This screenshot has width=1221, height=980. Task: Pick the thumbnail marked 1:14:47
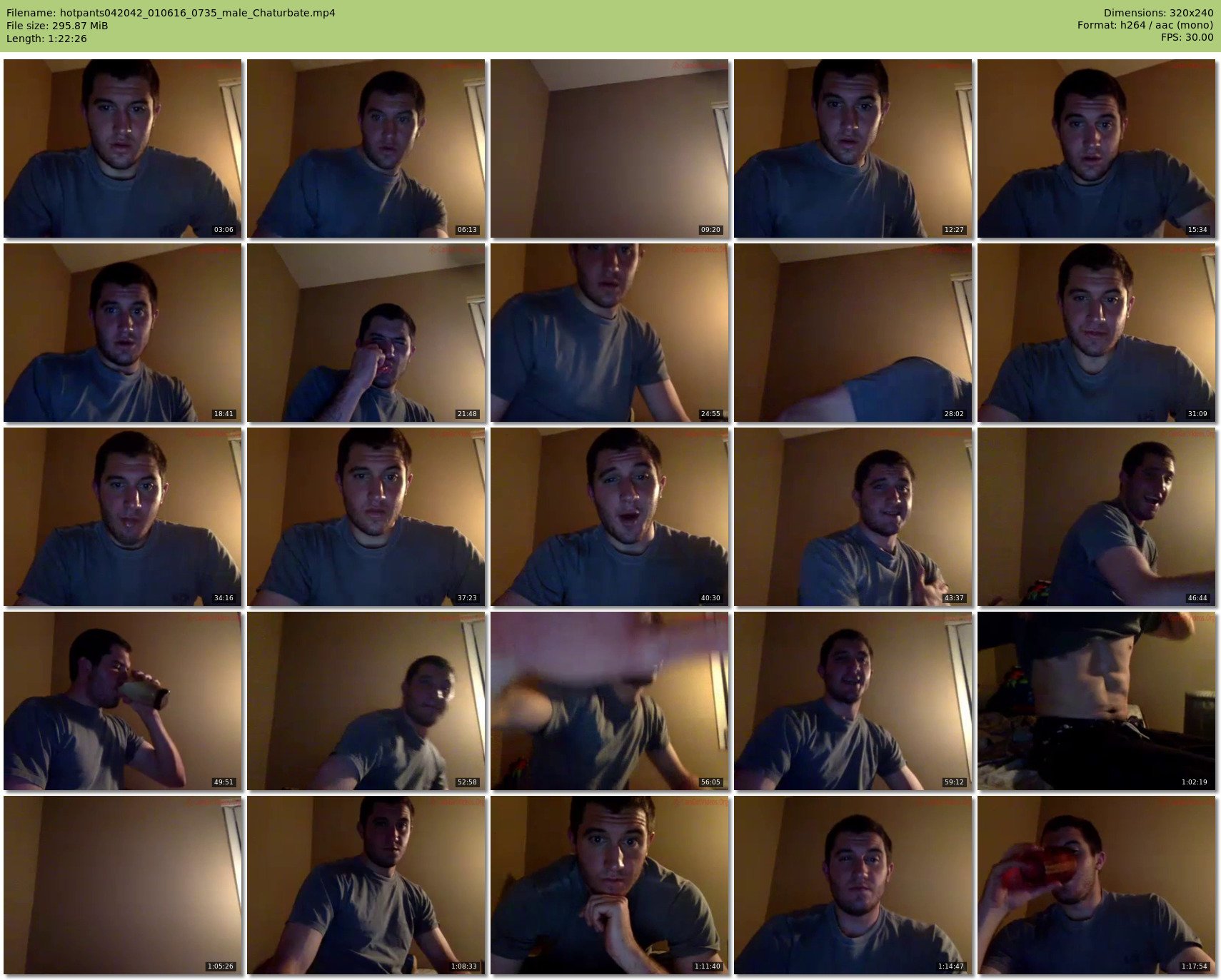click(853, 885)
